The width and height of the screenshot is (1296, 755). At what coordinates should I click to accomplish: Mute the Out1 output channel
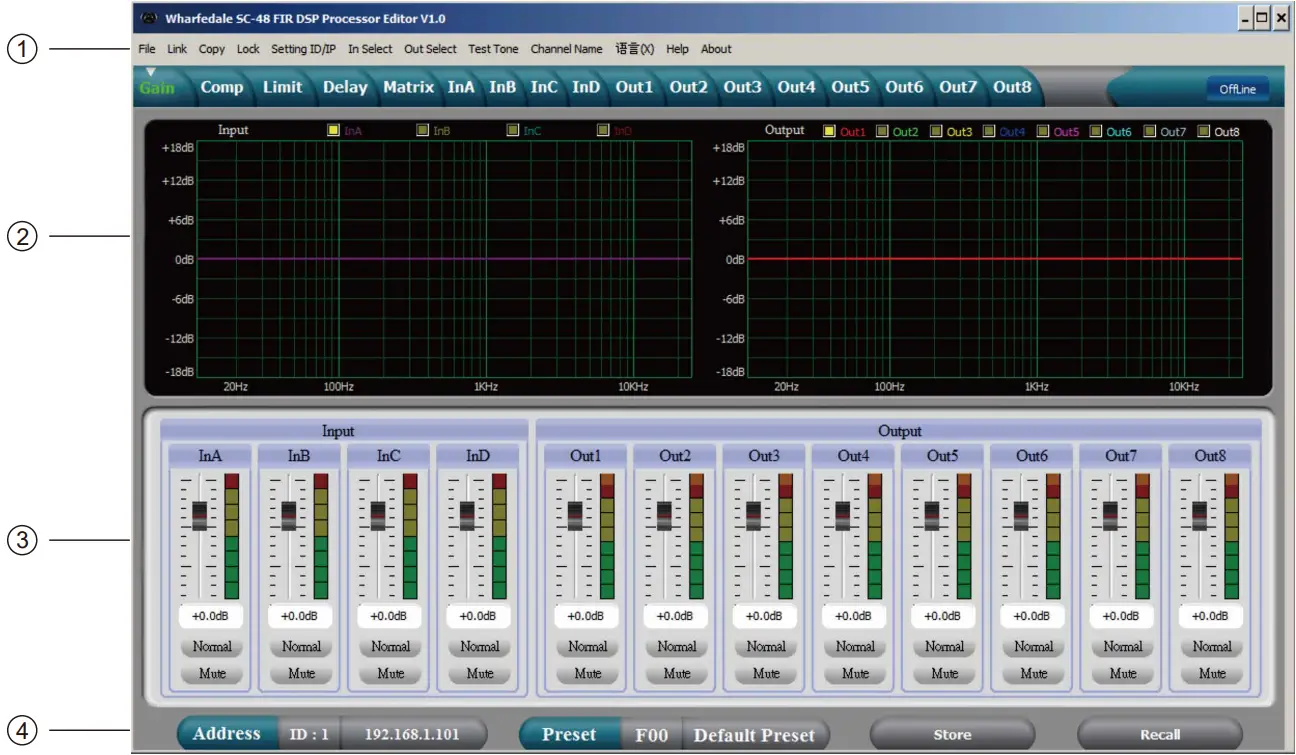tap(587, 673)
